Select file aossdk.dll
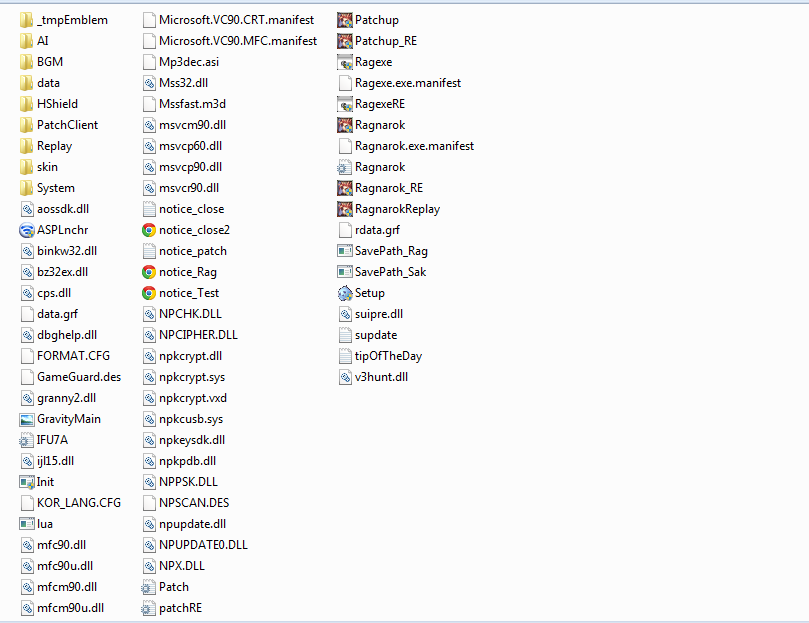 55,209
